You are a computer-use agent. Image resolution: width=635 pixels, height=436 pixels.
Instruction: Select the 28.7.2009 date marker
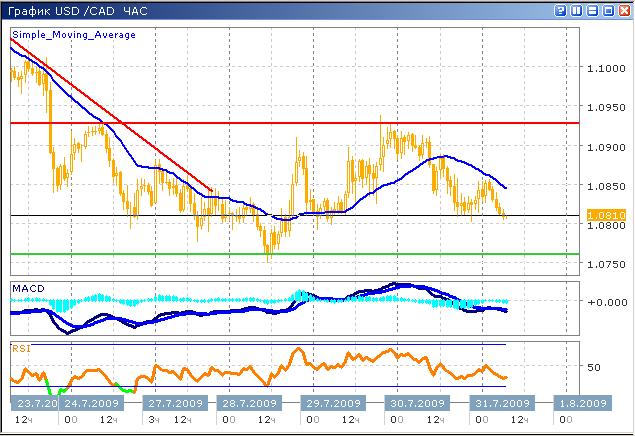250,403
